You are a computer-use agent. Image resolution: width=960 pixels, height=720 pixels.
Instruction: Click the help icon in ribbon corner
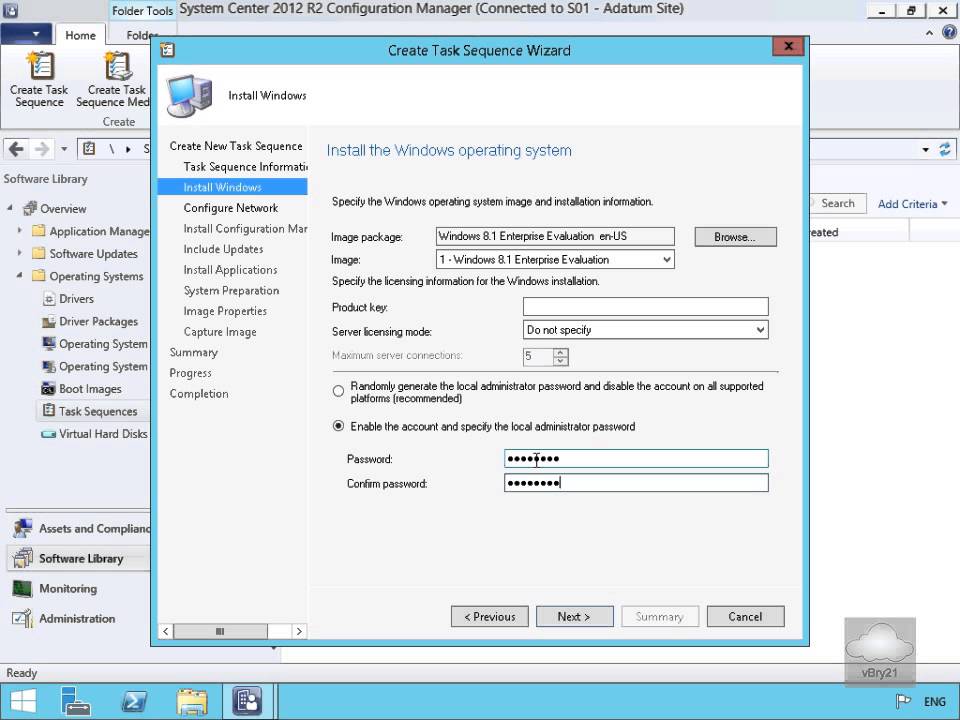click(950, 32)
